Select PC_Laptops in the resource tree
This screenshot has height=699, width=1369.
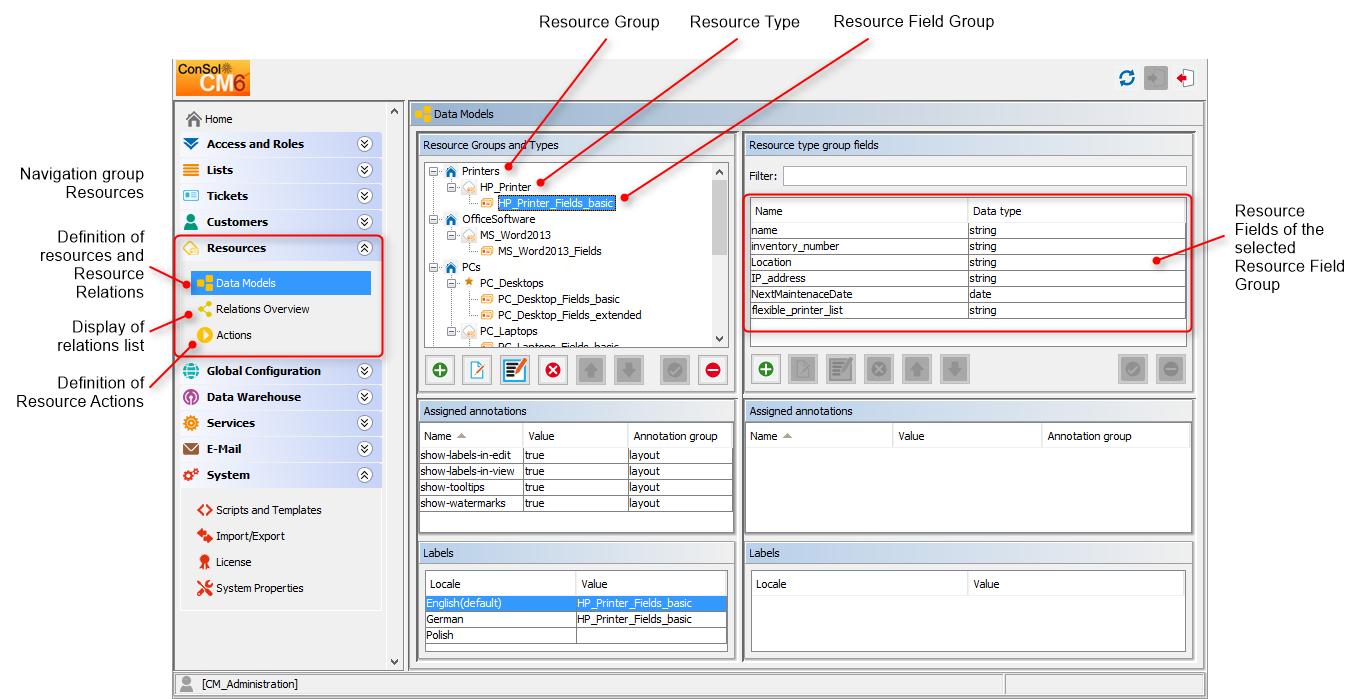(x=509, y=331)
